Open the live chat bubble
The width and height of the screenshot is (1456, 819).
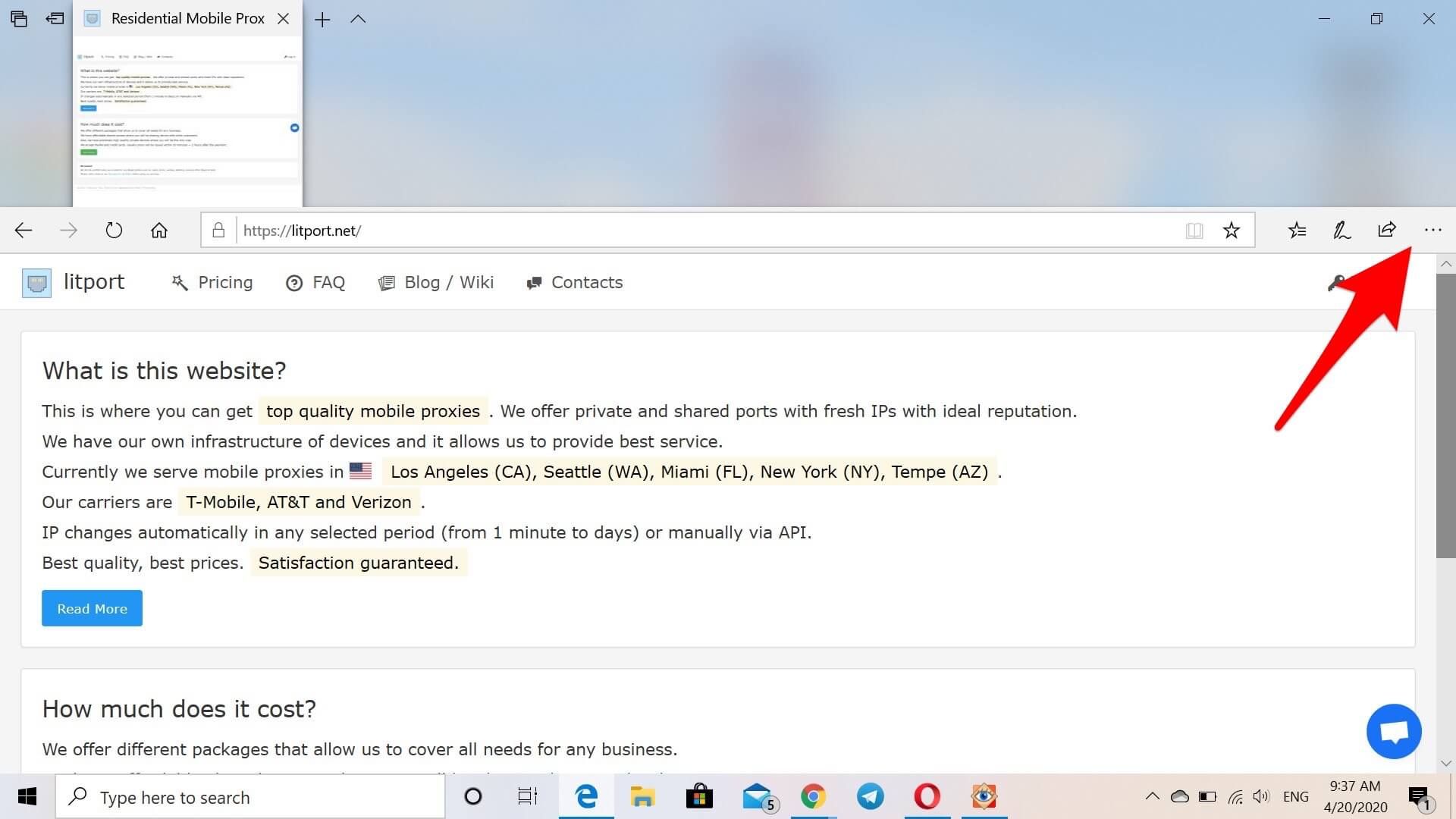1394,732
